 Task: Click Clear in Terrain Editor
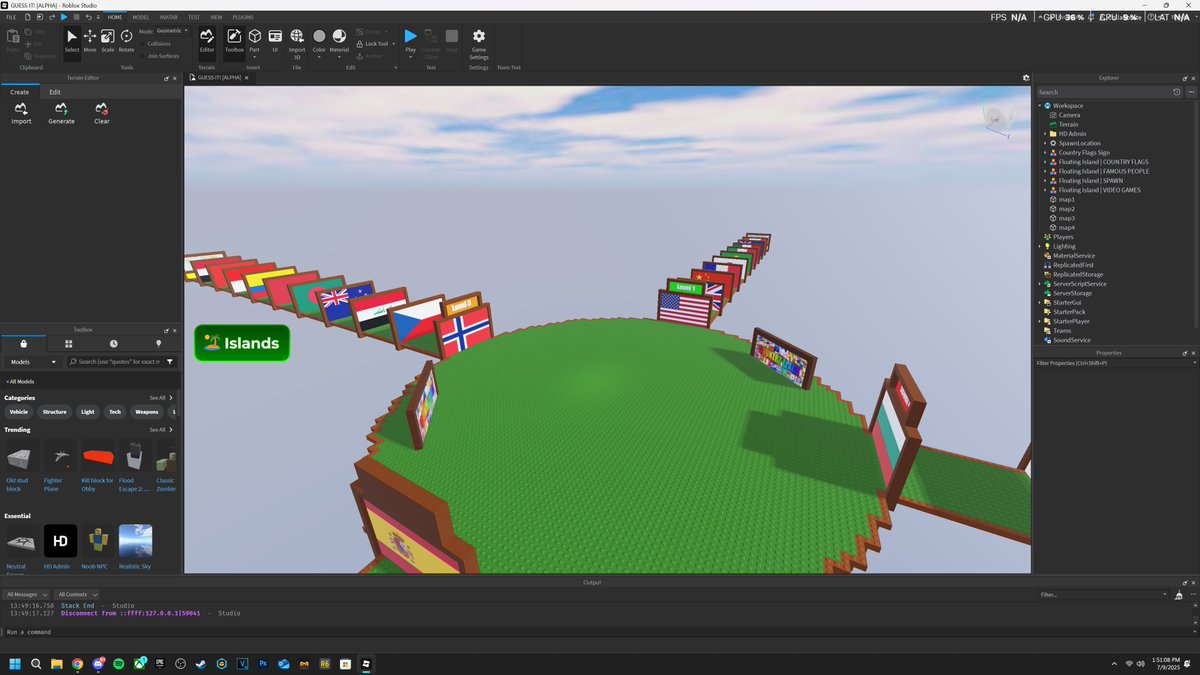(102, 113)
